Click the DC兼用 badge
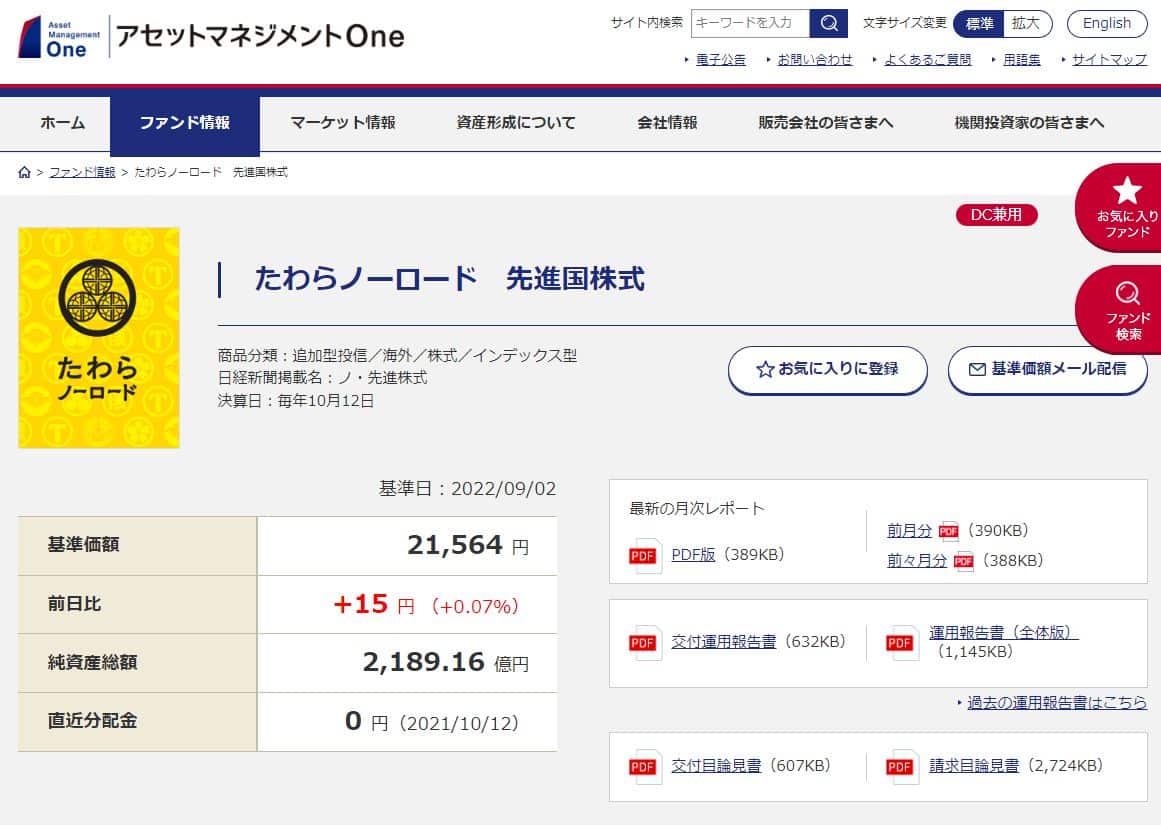 point(997,215)
